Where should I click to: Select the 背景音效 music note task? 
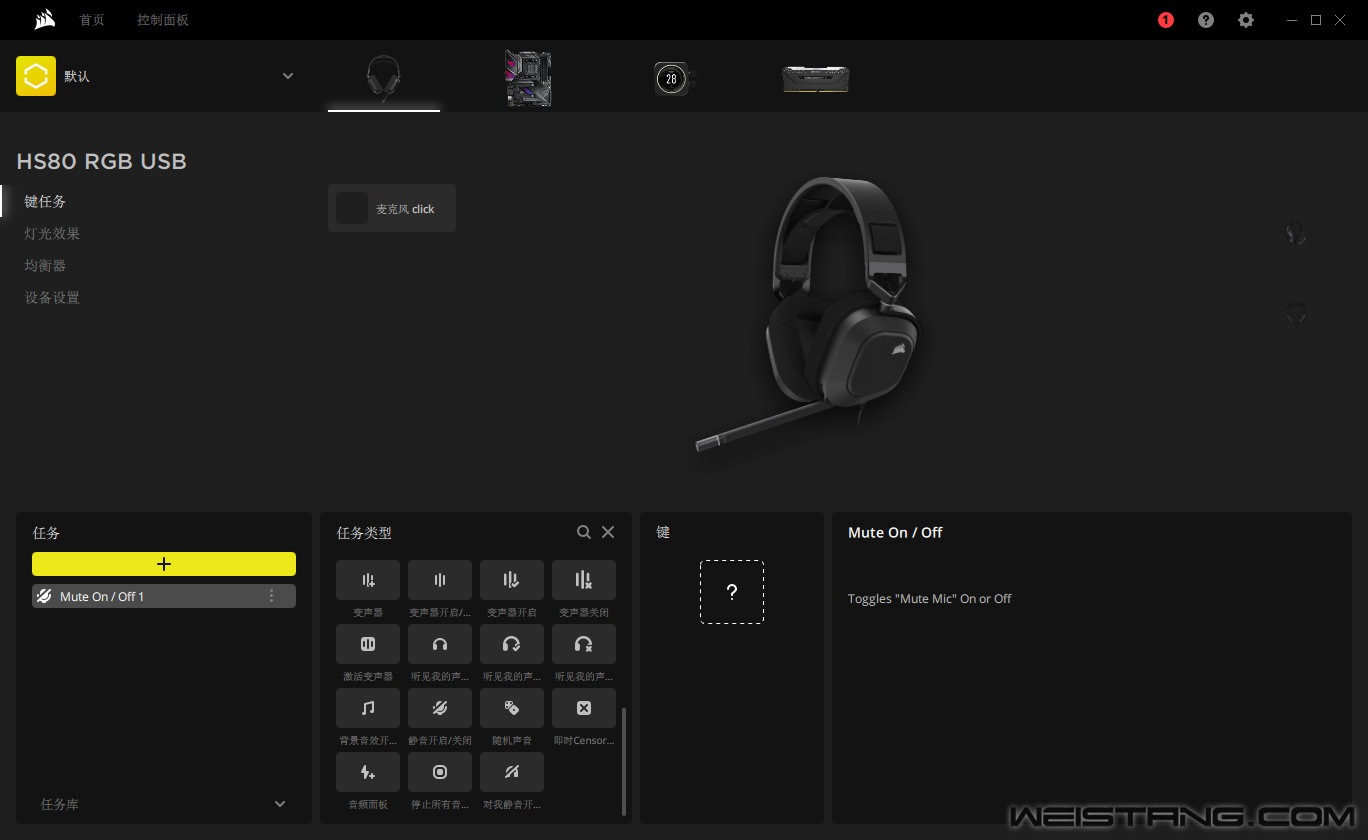point(368,708)
